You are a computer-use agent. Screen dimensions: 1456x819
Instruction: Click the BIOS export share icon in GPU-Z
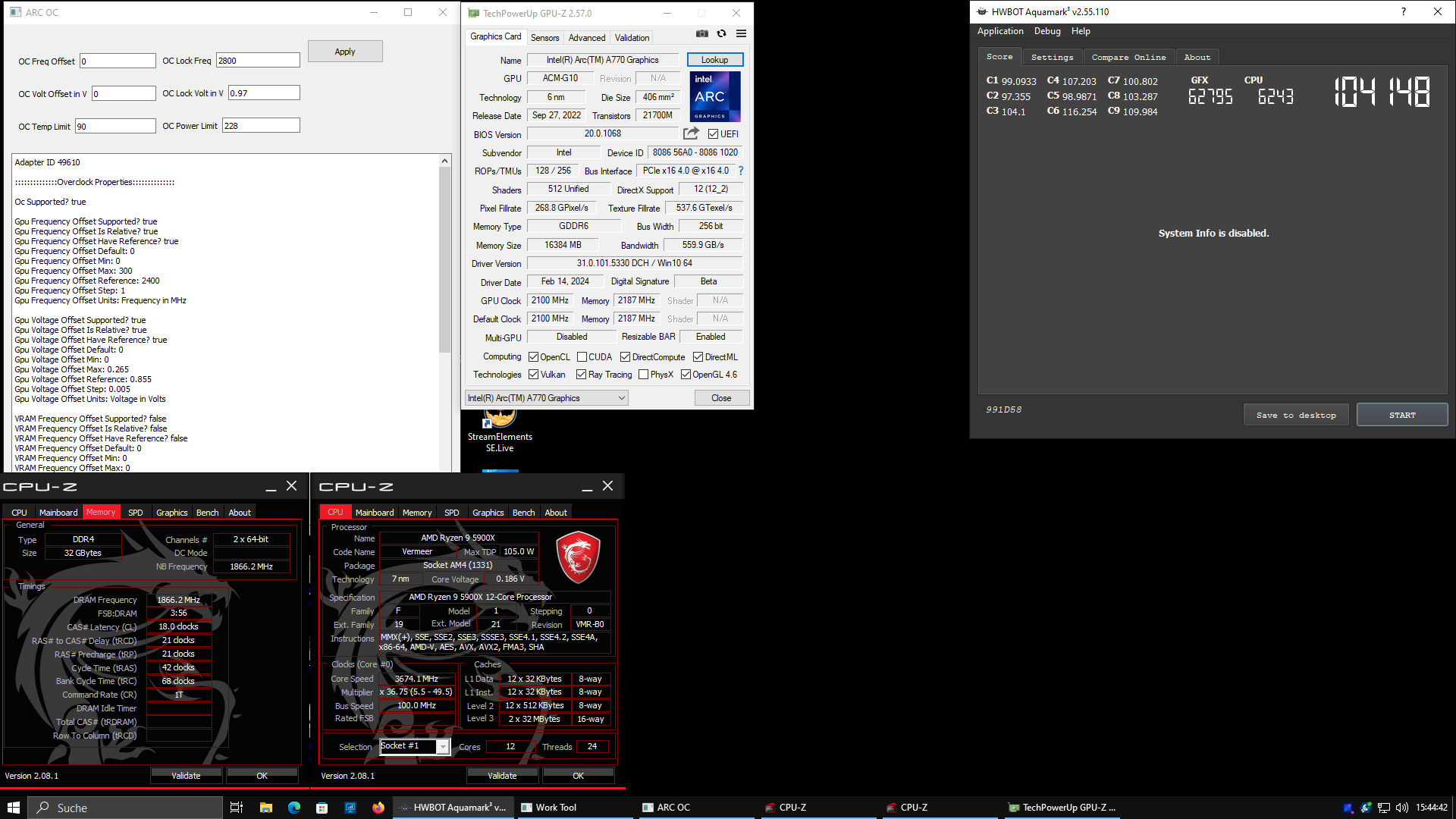tap(691, 133)
